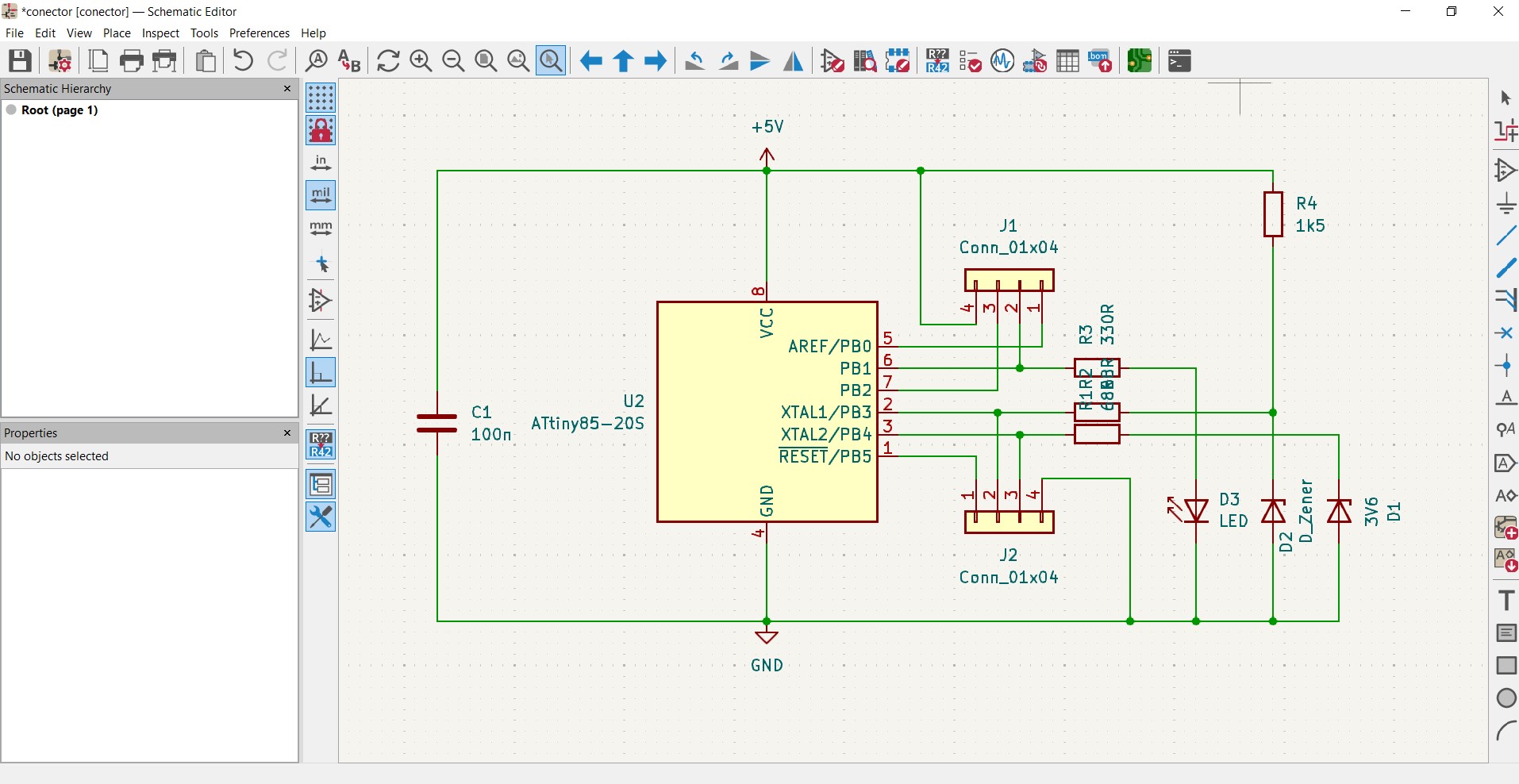Open the scripting console
Screen dimensions: 1519x784
[x=1179, y=60]
